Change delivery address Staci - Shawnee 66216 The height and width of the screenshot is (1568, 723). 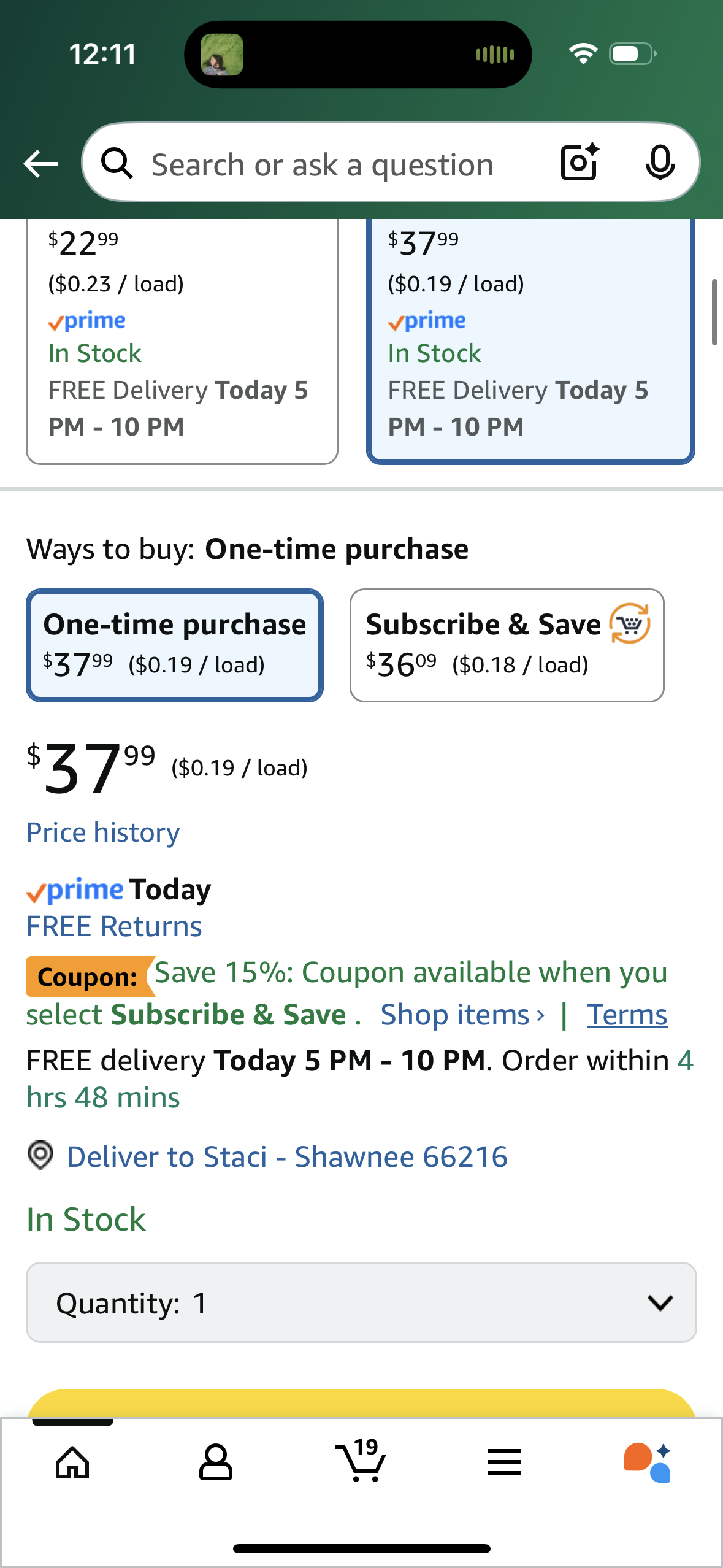[x=287, y=1157]
